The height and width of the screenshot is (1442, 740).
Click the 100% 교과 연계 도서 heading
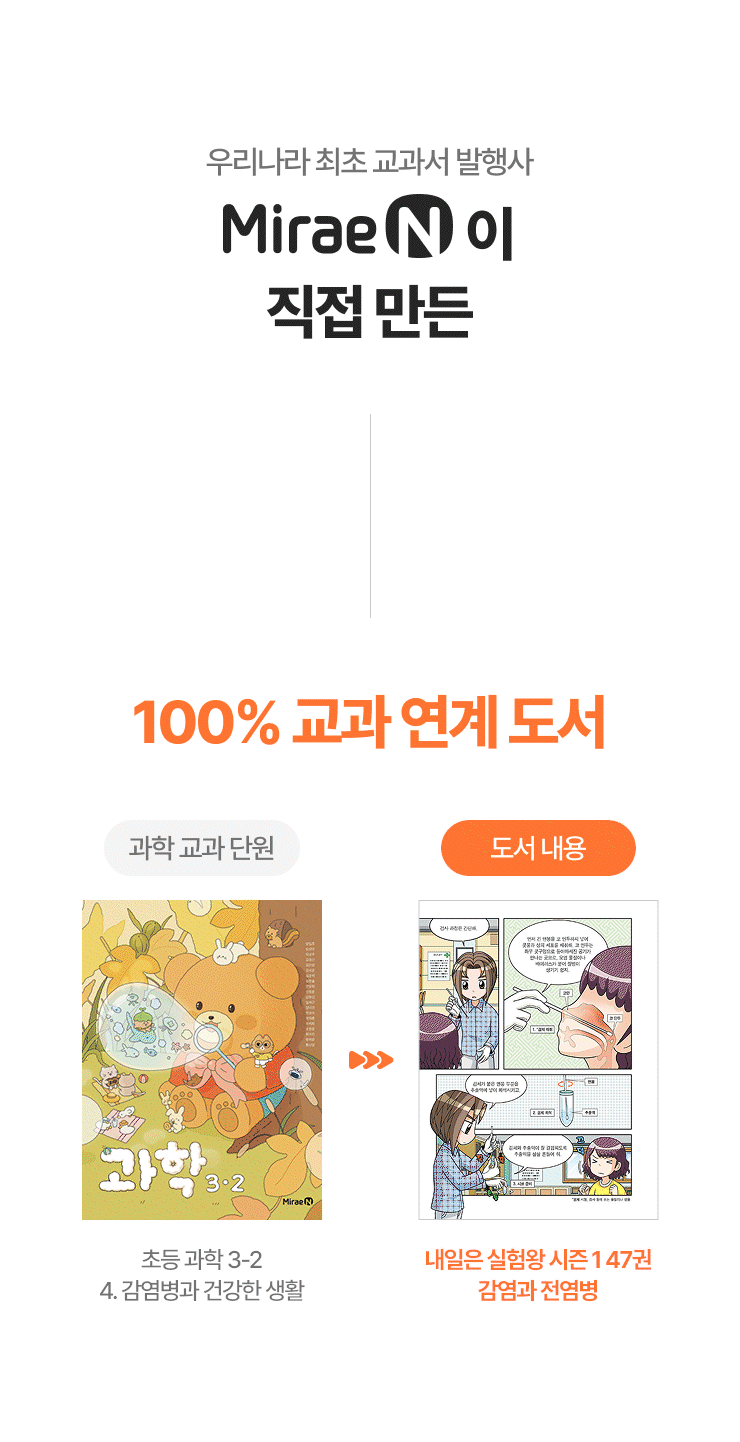coord(370,723)
